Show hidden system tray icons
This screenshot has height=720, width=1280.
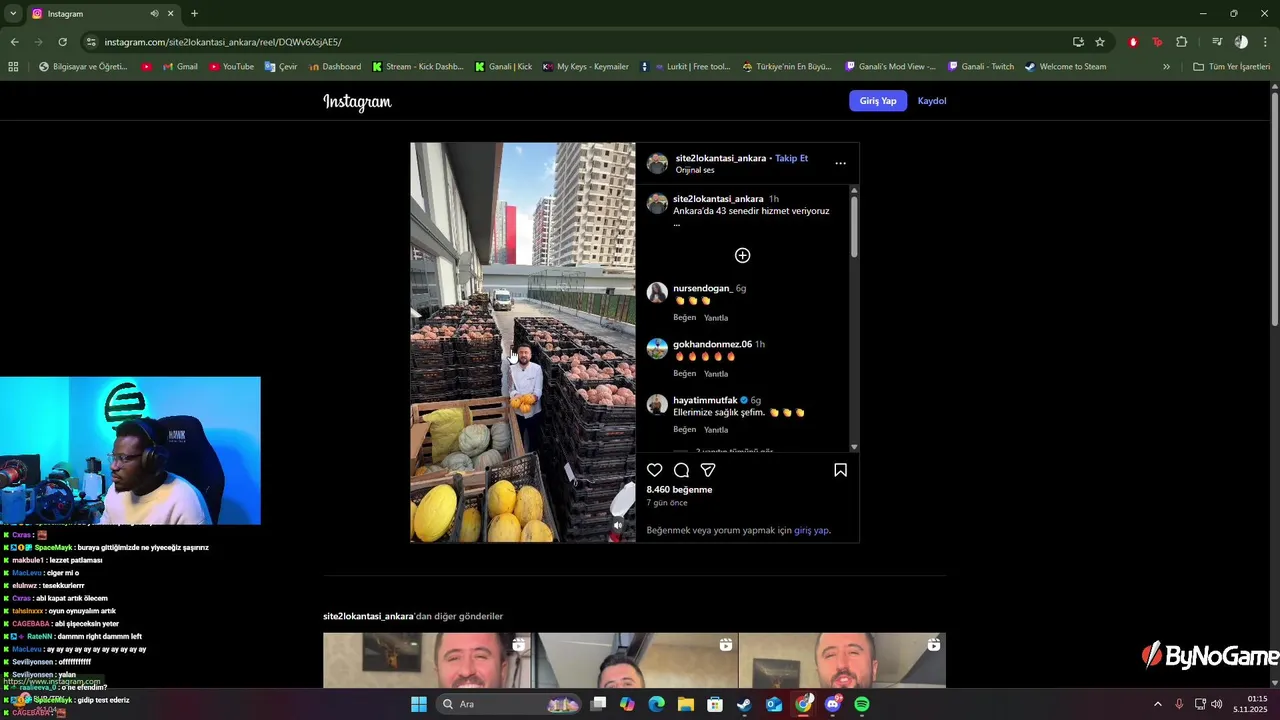tap(1158, 704)
